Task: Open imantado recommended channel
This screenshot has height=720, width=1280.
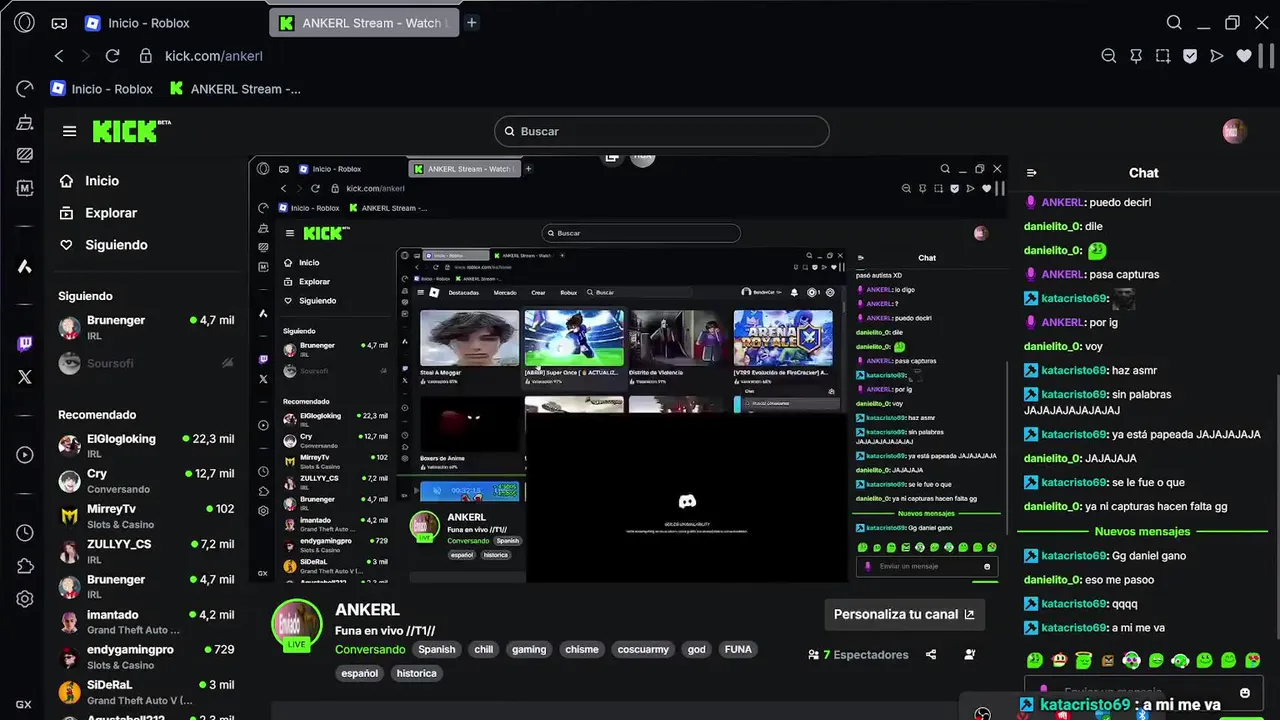Action: [x=146, y=622]
